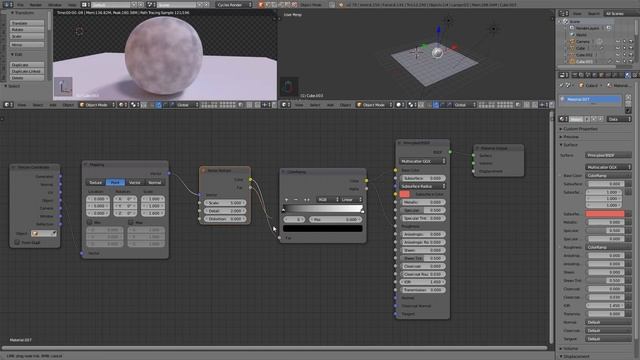Enable the Max checkbox in Mapping node

coord(131,222)
